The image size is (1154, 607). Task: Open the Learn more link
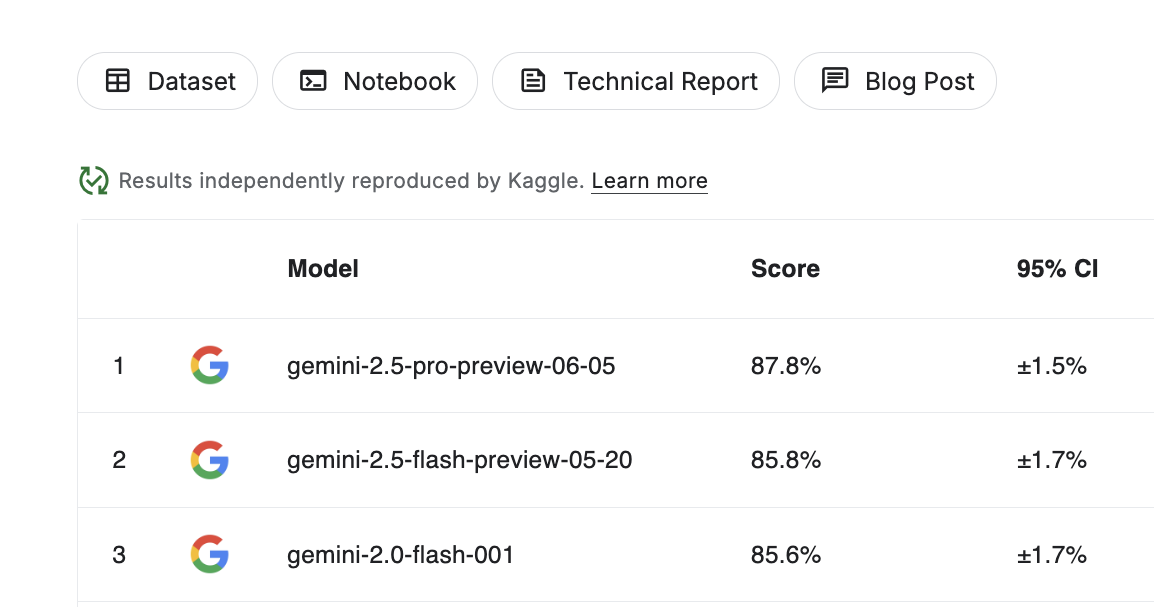click(648, 181)
